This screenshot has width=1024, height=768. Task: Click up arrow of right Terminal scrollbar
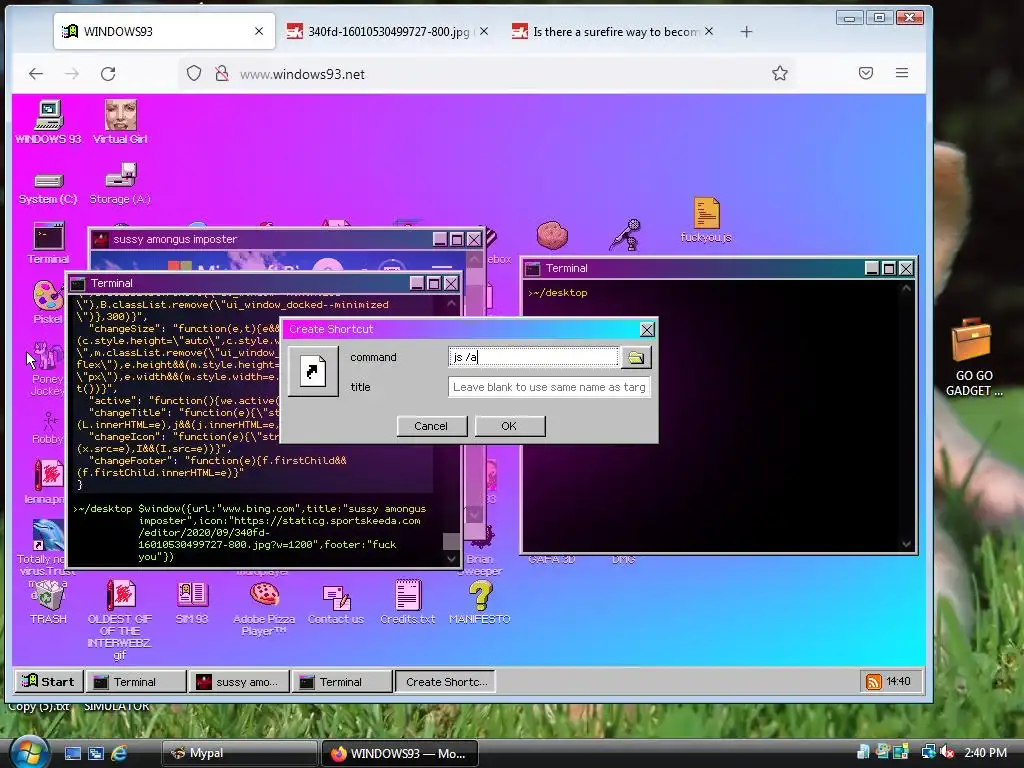(906, 288)
